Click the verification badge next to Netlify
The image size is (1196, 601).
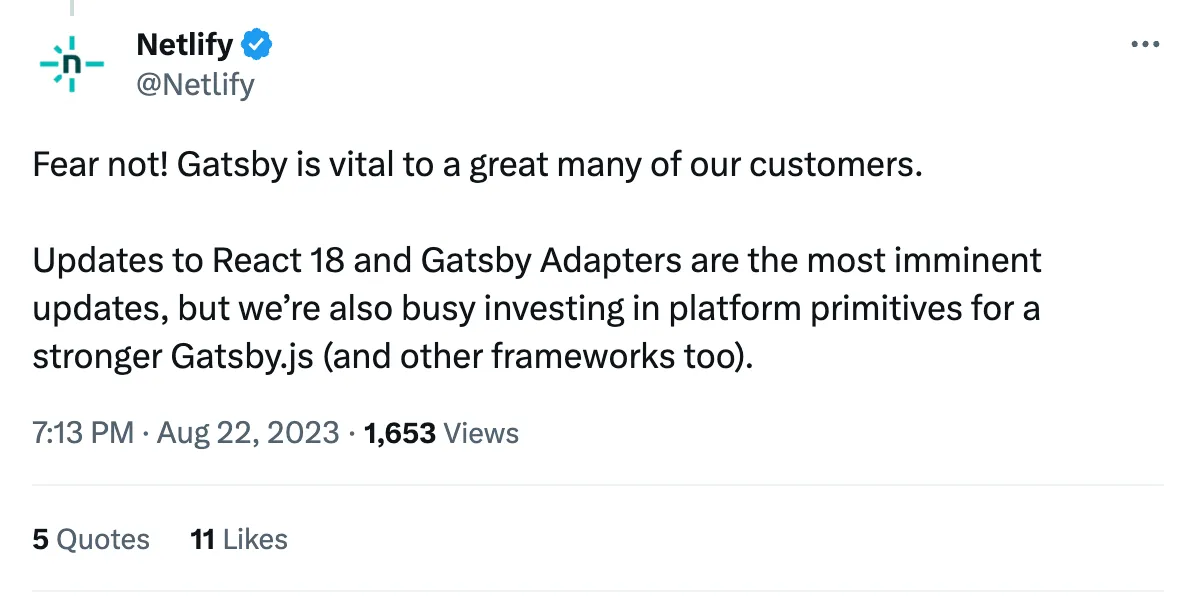pos(257,44)
